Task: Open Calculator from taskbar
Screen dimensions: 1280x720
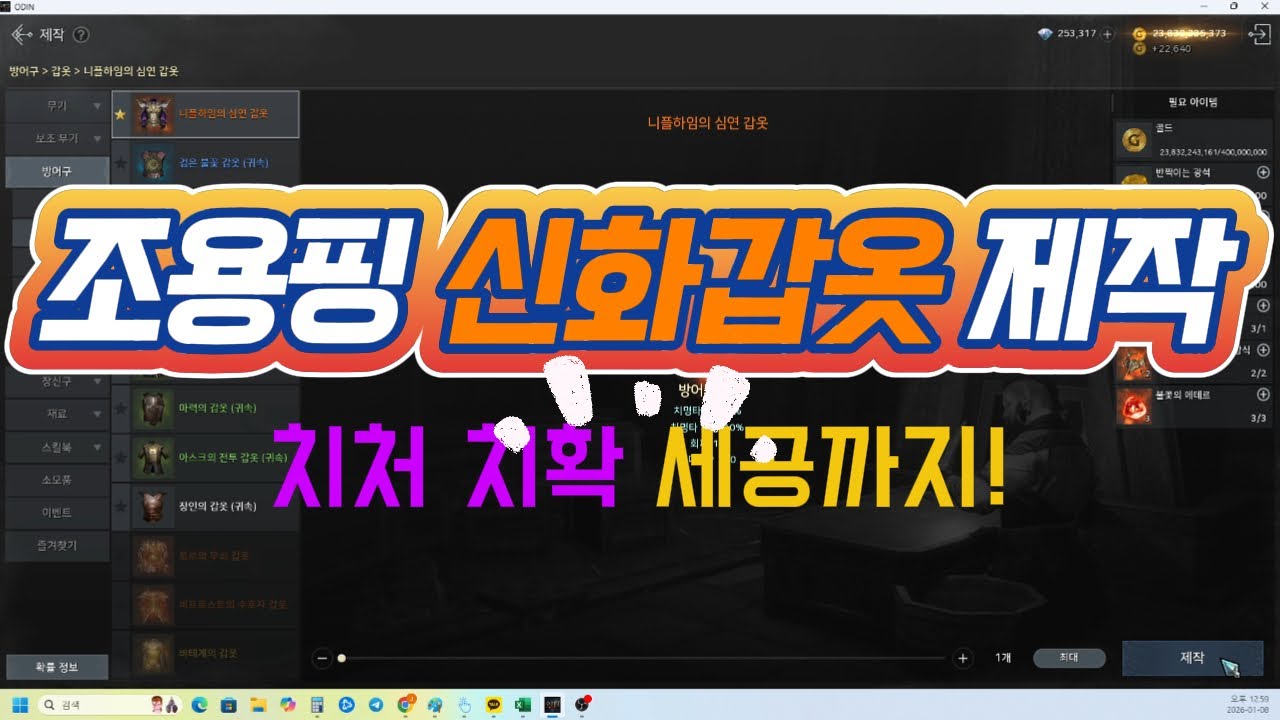Action: point(316,704)
